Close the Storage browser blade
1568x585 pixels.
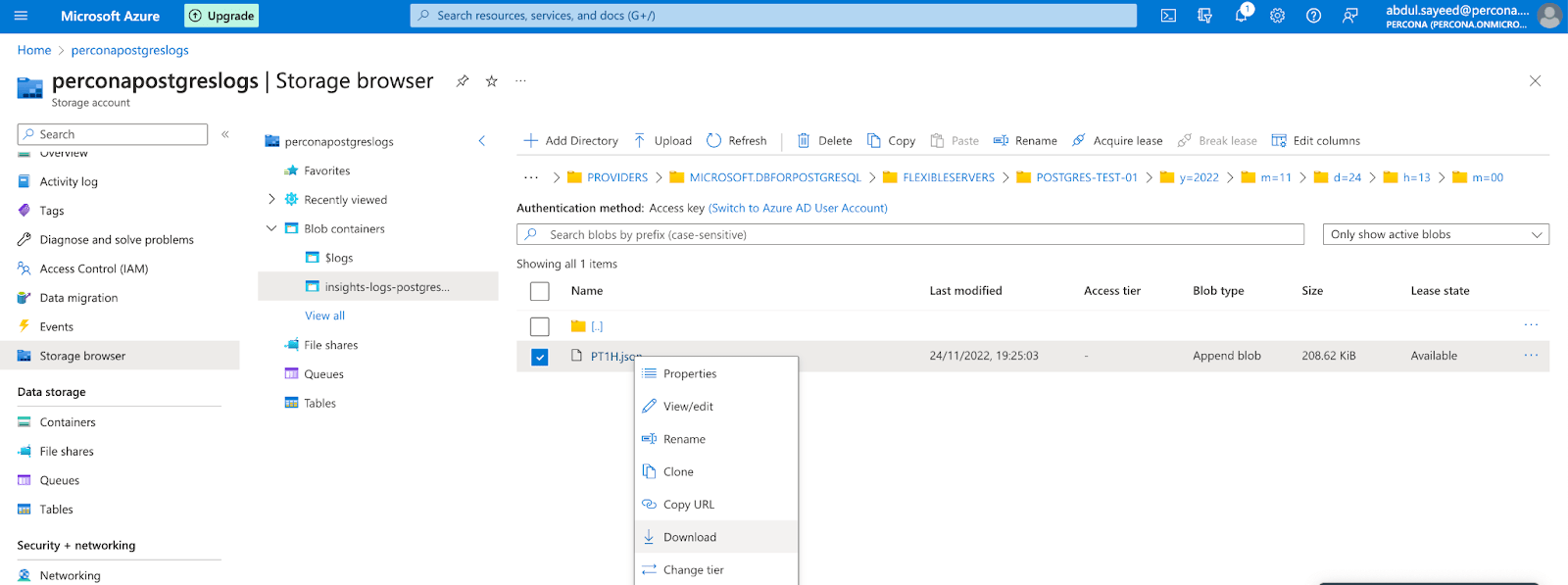1535,81
